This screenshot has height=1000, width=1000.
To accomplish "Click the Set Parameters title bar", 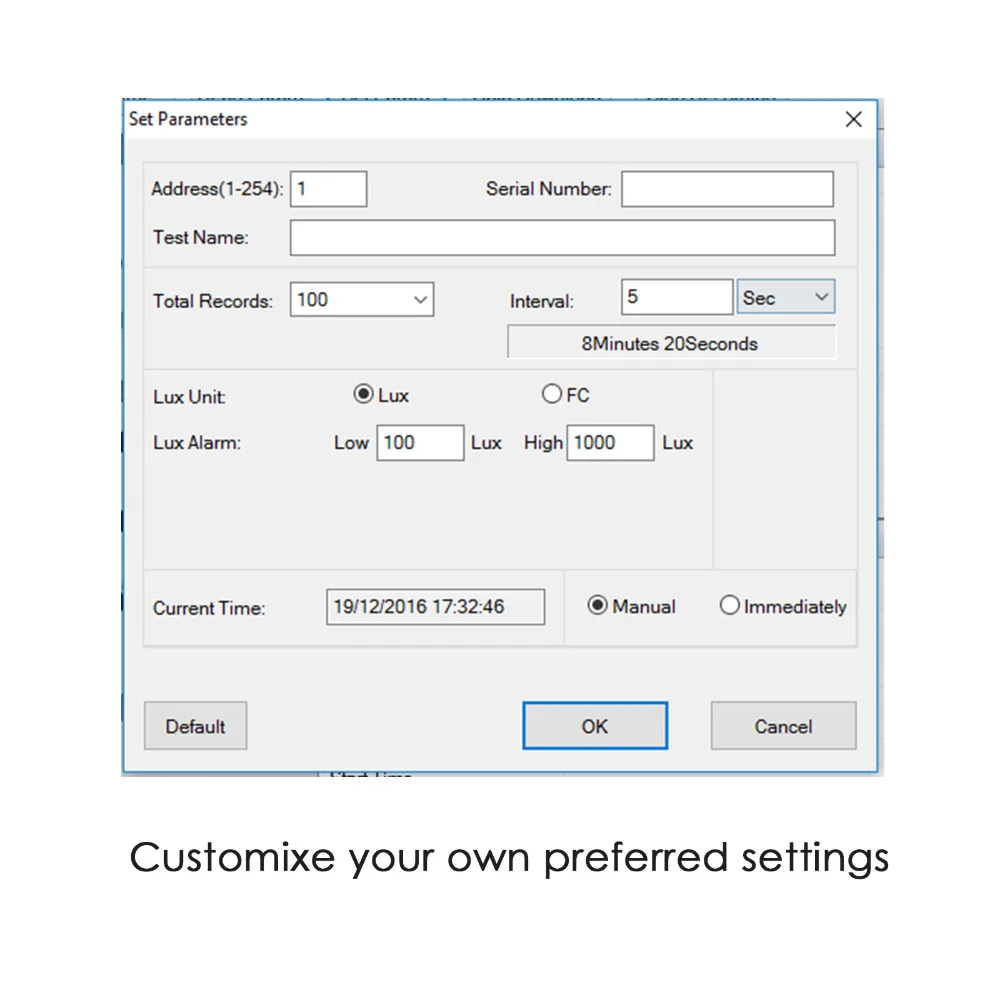I will tap(400, 118).
